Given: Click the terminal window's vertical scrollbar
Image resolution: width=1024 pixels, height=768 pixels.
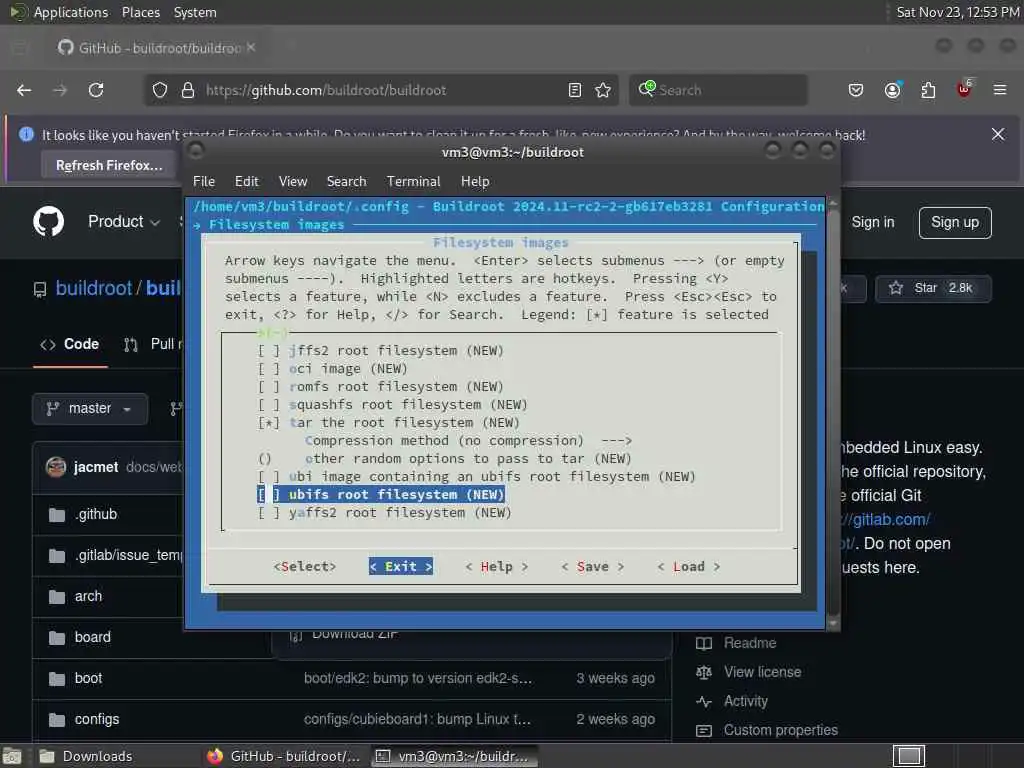Looking at the screenshot, I should pyautogui.click(x=833, y=413).
